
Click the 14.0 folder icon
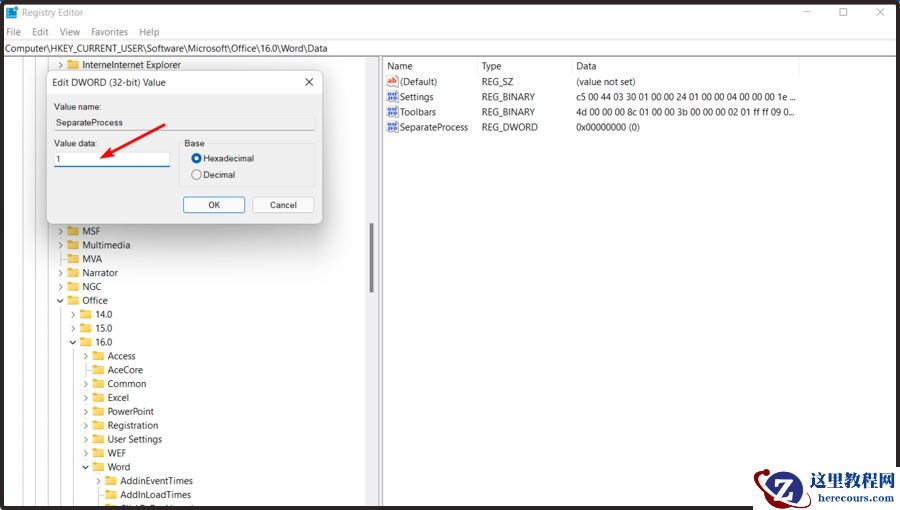pos(86,314)
